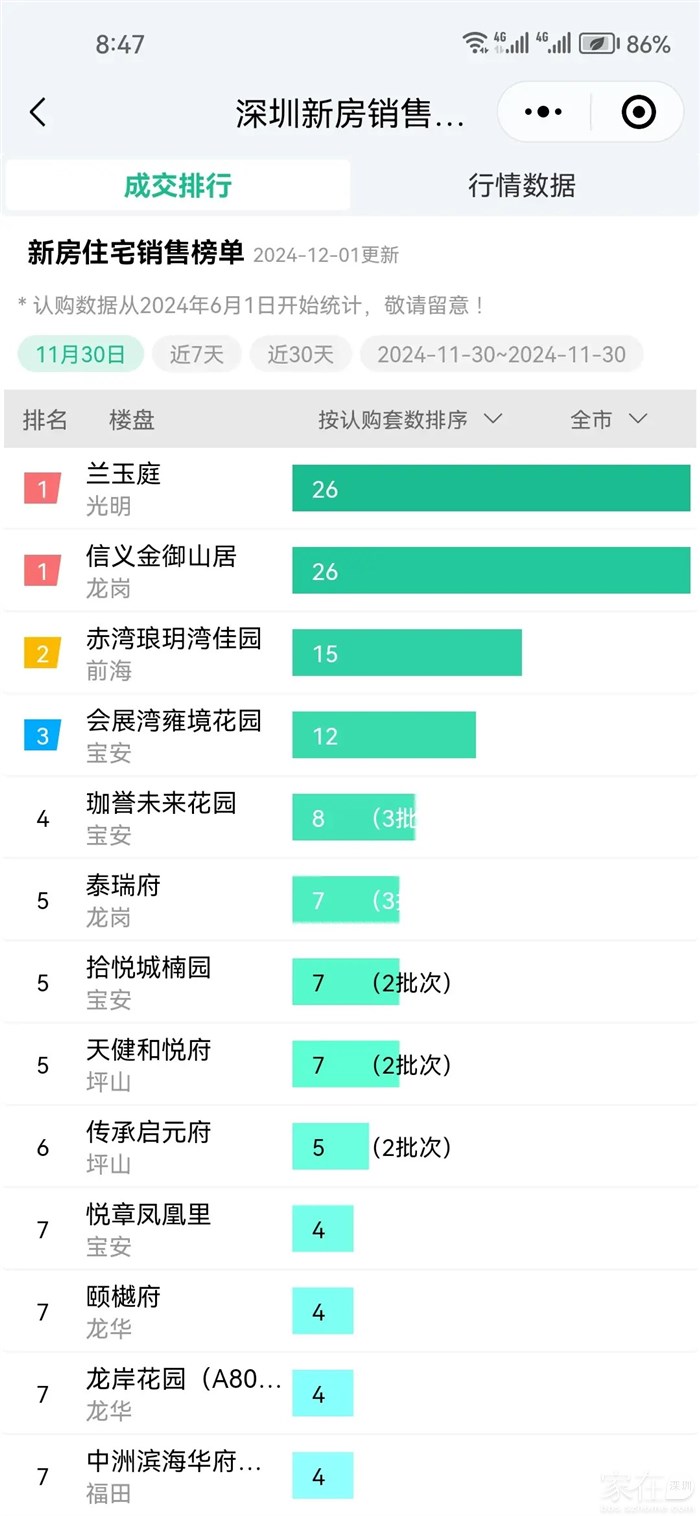Tap the 会展湾雍境花园 sales bar showing 12
This screenshot has height=1516, width=700.
(384, 736)
